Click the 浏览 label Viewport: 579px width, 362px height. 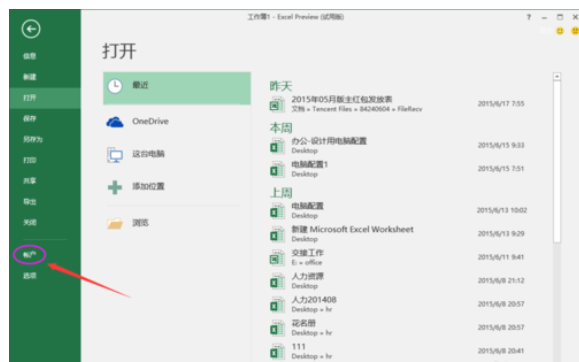[x=140, y=223]
